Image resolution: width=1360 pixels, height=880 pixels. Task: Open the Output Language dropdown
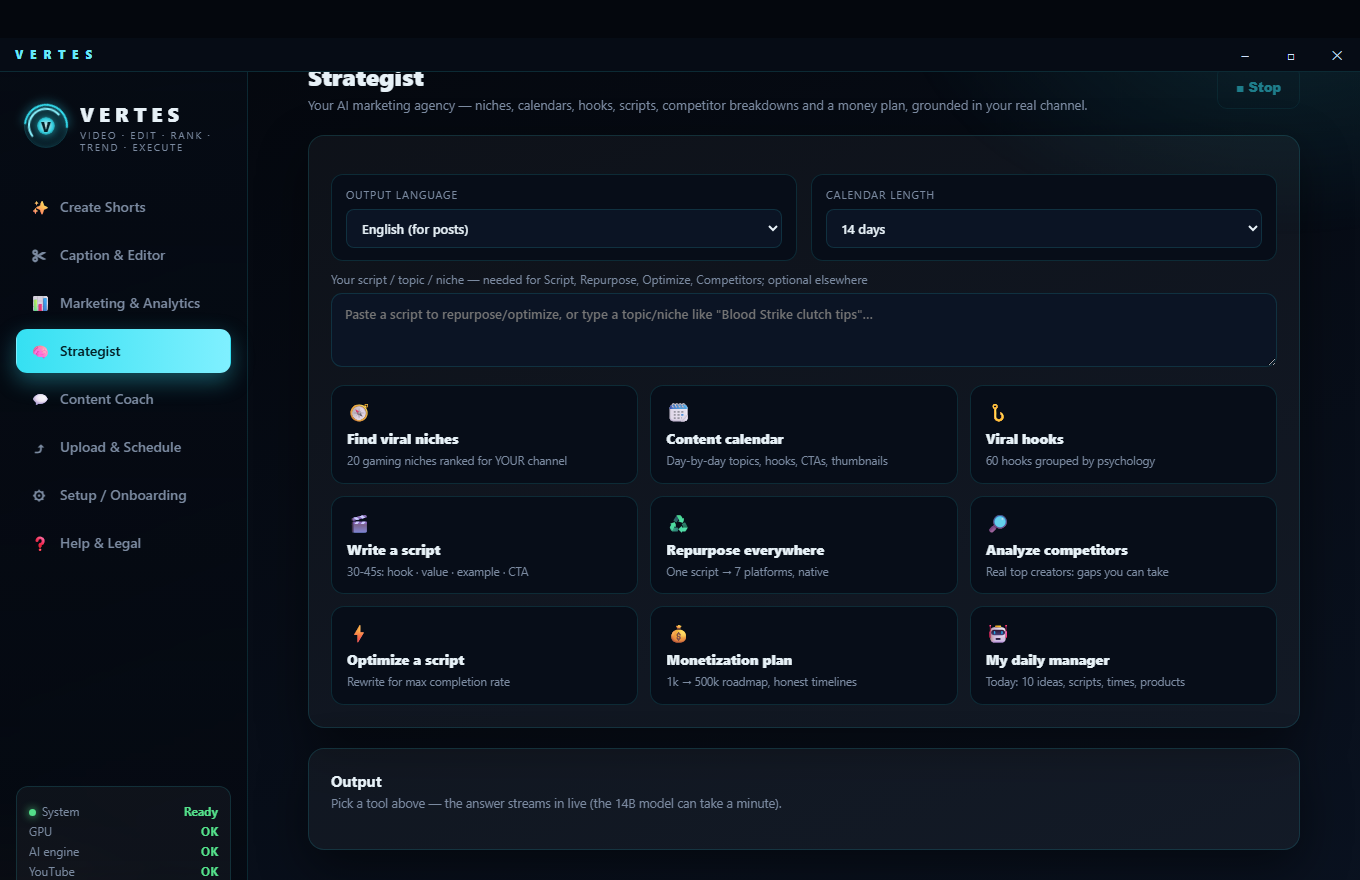tap(564, 229)
